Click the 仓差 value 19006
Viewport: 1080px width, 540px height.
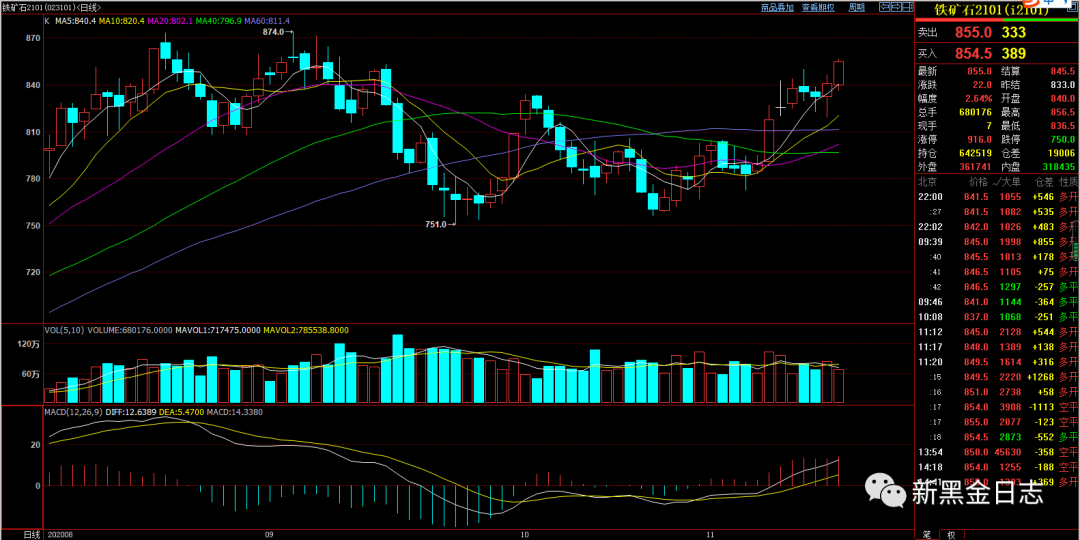(x=1061, y=153)
